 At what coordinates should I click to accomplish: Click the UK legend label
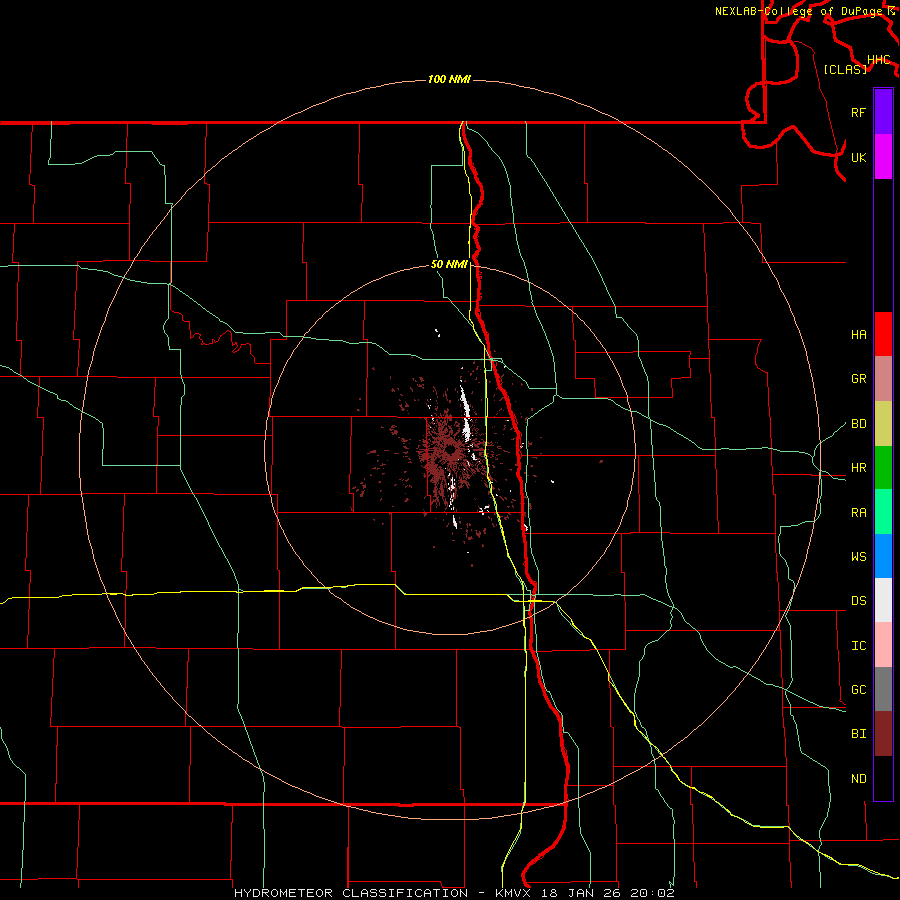point(858,157)
